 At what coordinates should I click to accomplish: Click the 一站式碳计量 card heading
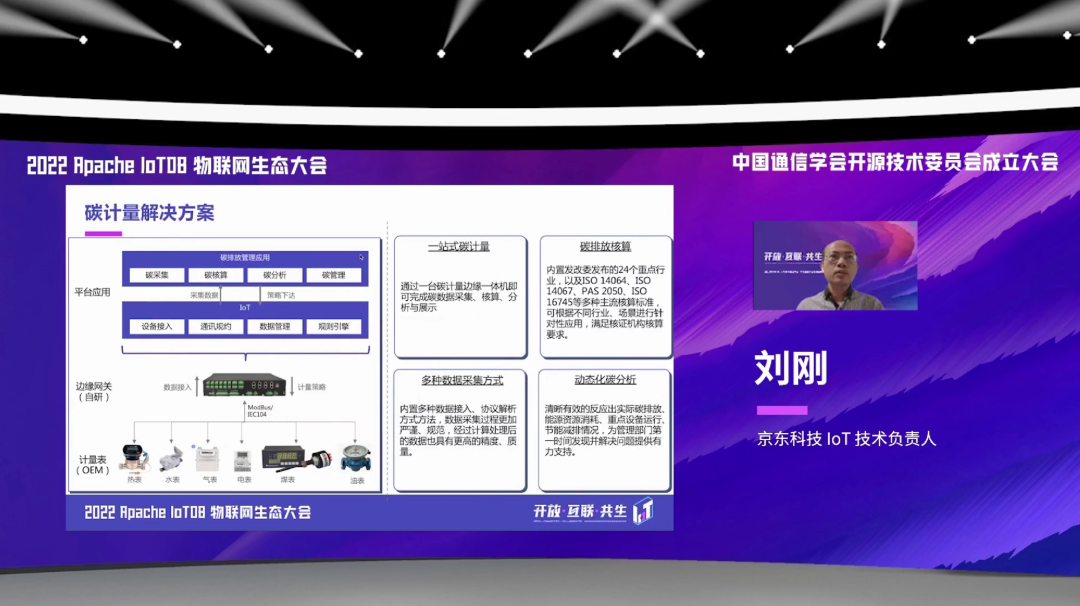coord(459,247)
